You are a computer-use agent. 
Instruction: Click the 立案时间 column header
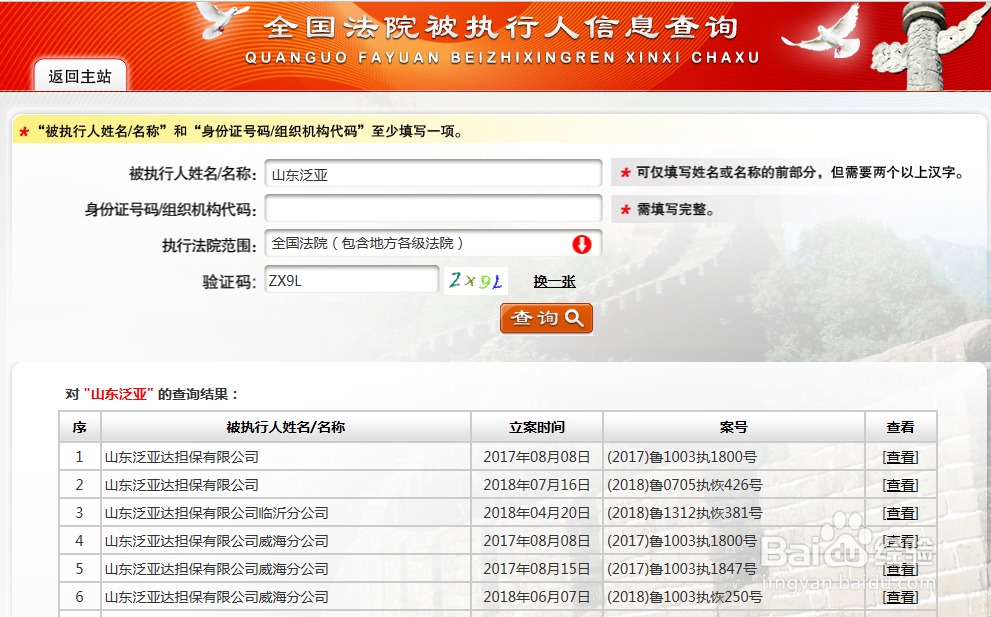click(538, 427)
